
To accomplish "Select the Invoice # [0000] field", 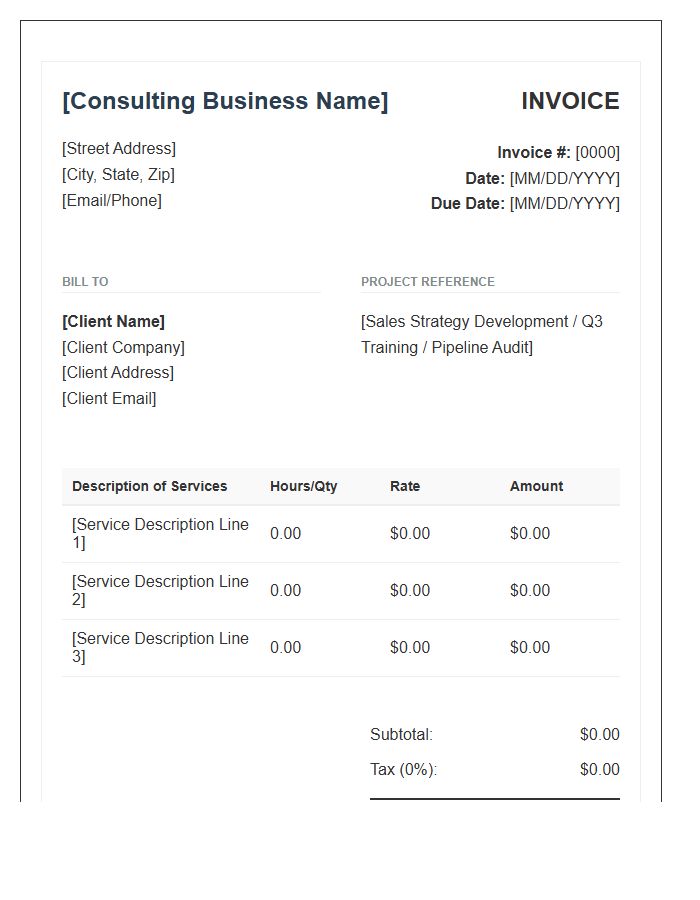I will 558,153.
